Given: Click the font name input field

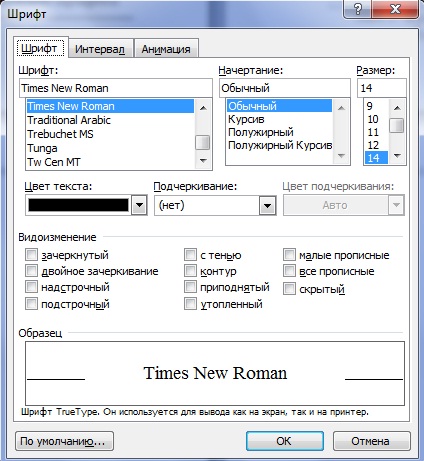Looking at the screenshot, I should click(x=116, y=88).
